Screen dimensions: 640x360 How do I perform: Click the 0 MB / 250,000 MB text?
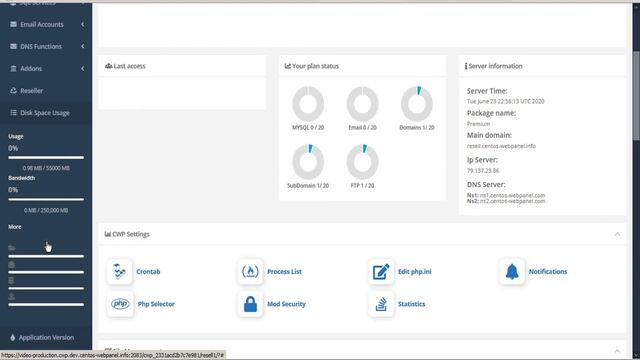pyautogui.click(x=46, y=210)
